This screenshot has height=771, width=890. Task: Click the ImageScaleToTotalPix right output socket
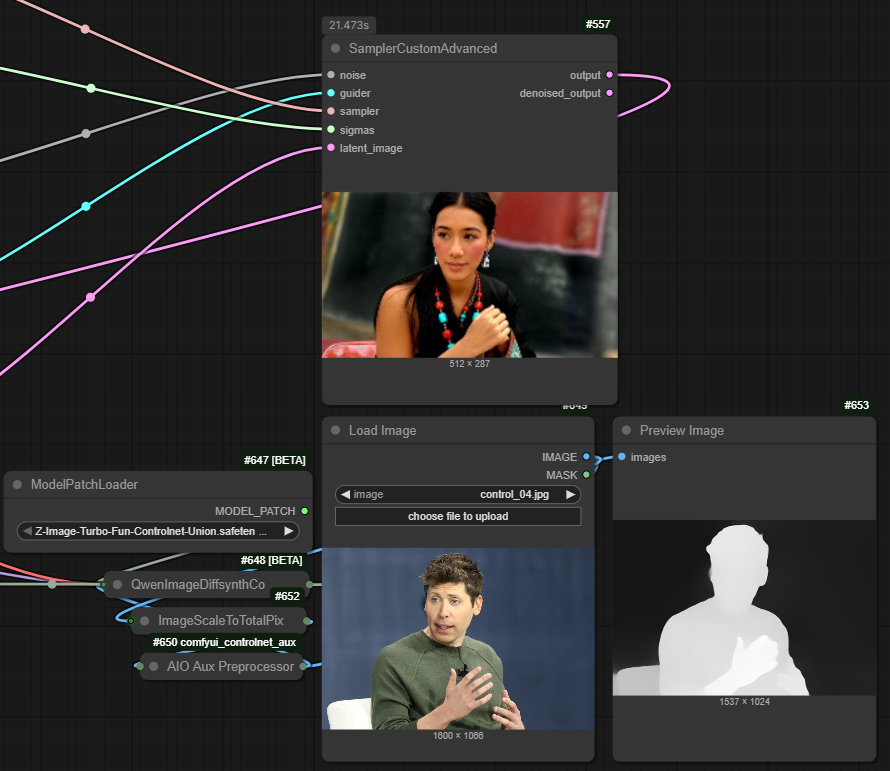(x=307, y=621)
